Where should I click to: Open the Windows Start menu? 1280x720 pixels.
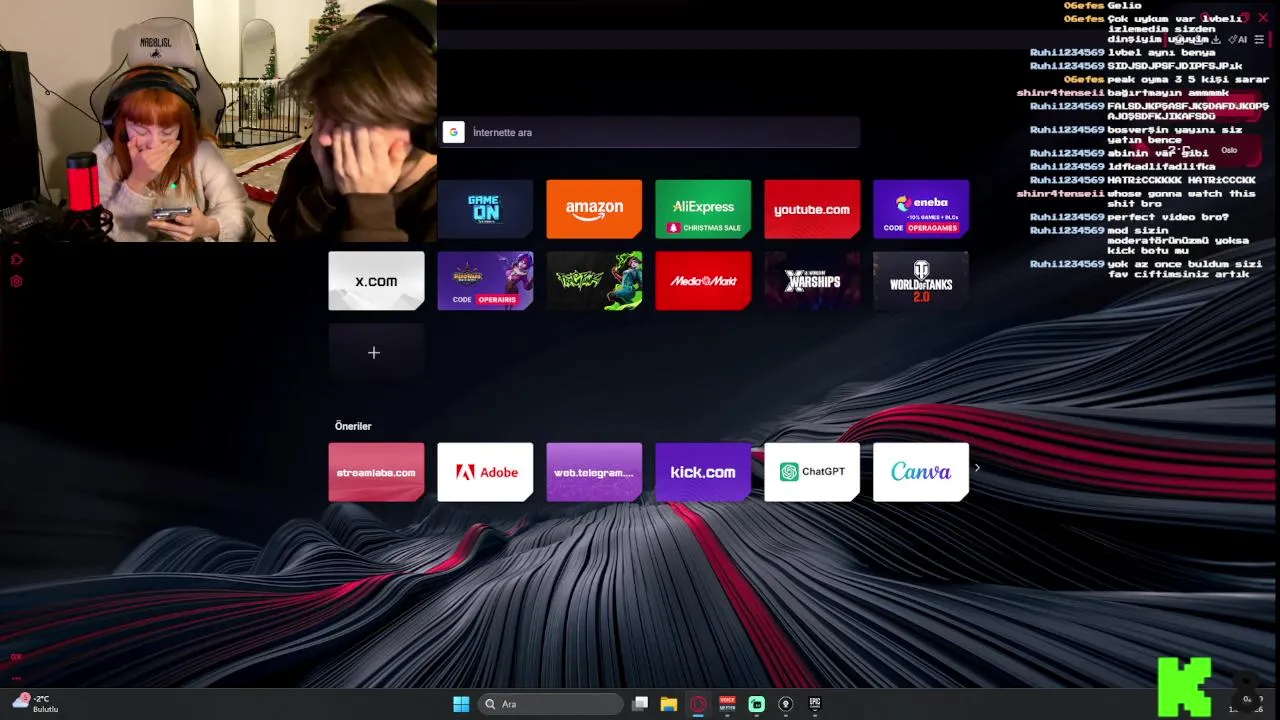461,704
